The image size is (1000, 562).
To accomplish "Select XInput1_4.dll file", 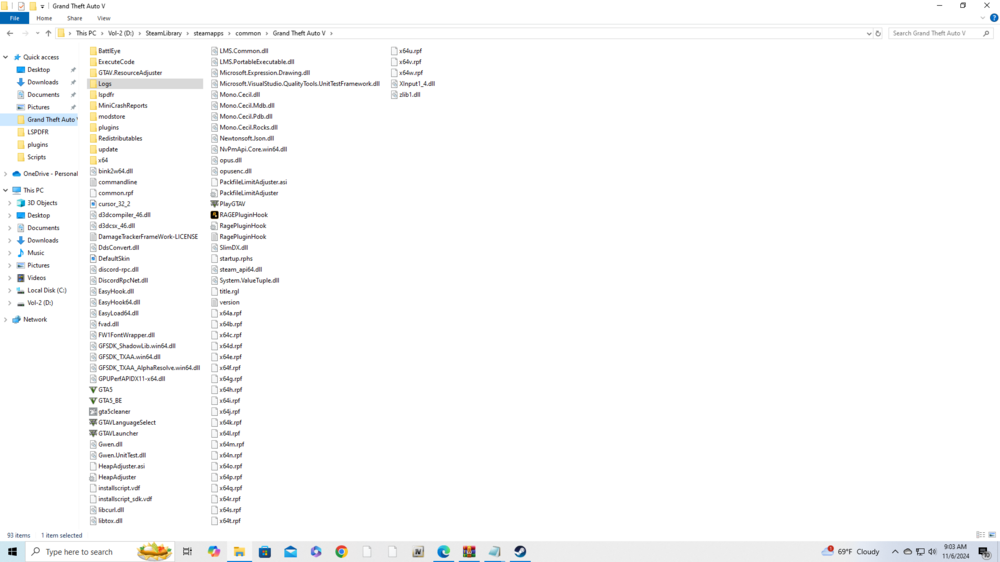I will (413, 84).
